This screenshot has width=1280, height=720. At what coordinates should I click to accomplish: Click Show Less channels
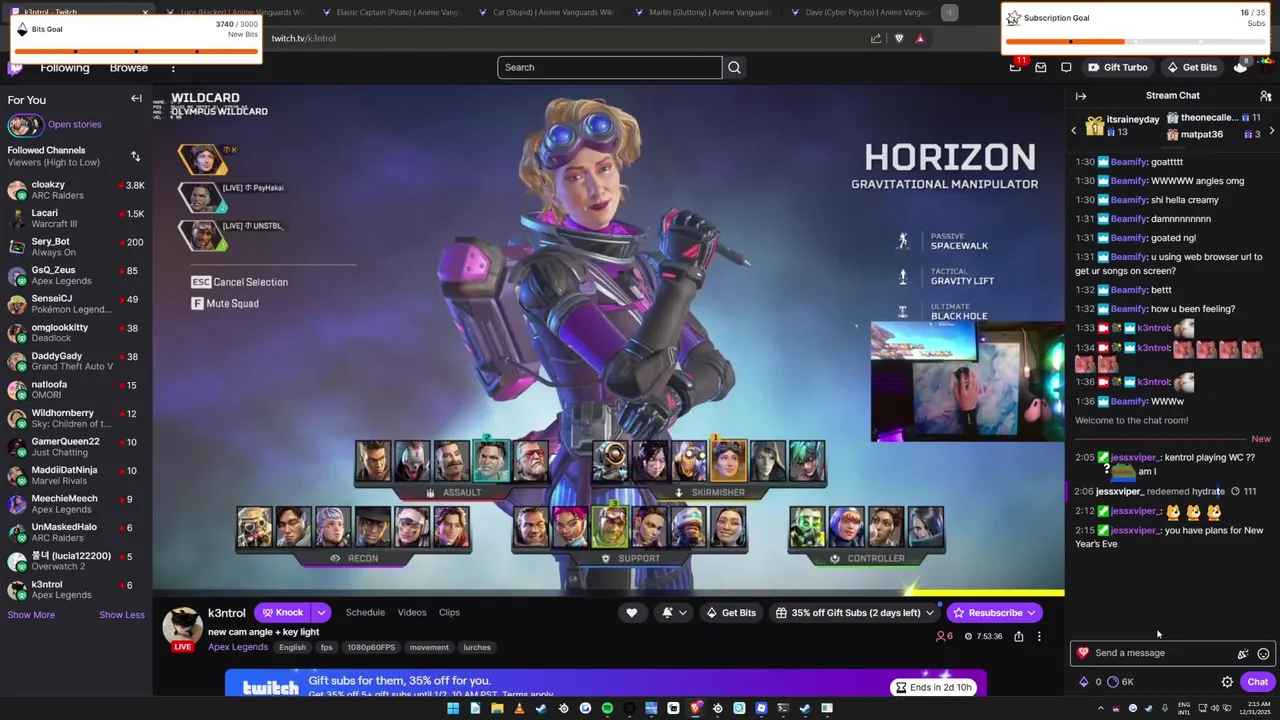122,614
